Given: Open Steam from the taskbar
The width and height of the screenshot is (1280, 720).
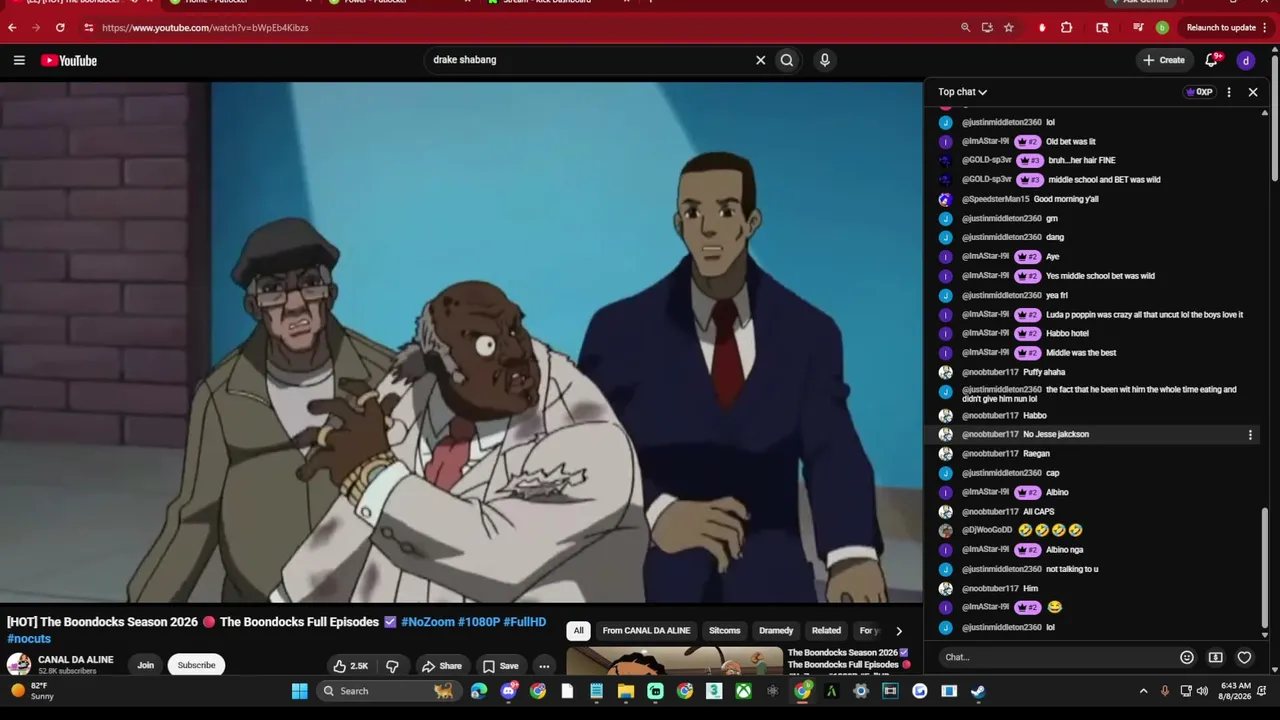Looking at the screenshot, I should pos(978,691).
